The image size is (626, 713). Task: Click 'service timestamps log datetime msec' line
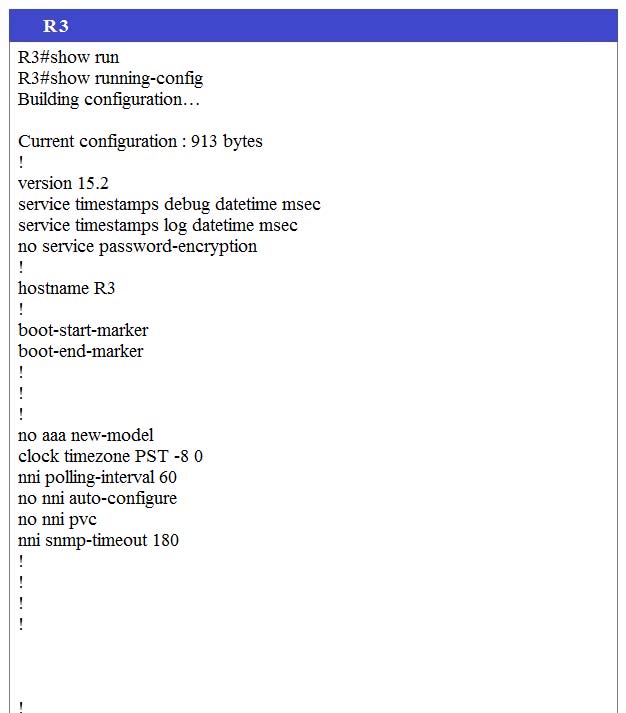pos(158,225)
